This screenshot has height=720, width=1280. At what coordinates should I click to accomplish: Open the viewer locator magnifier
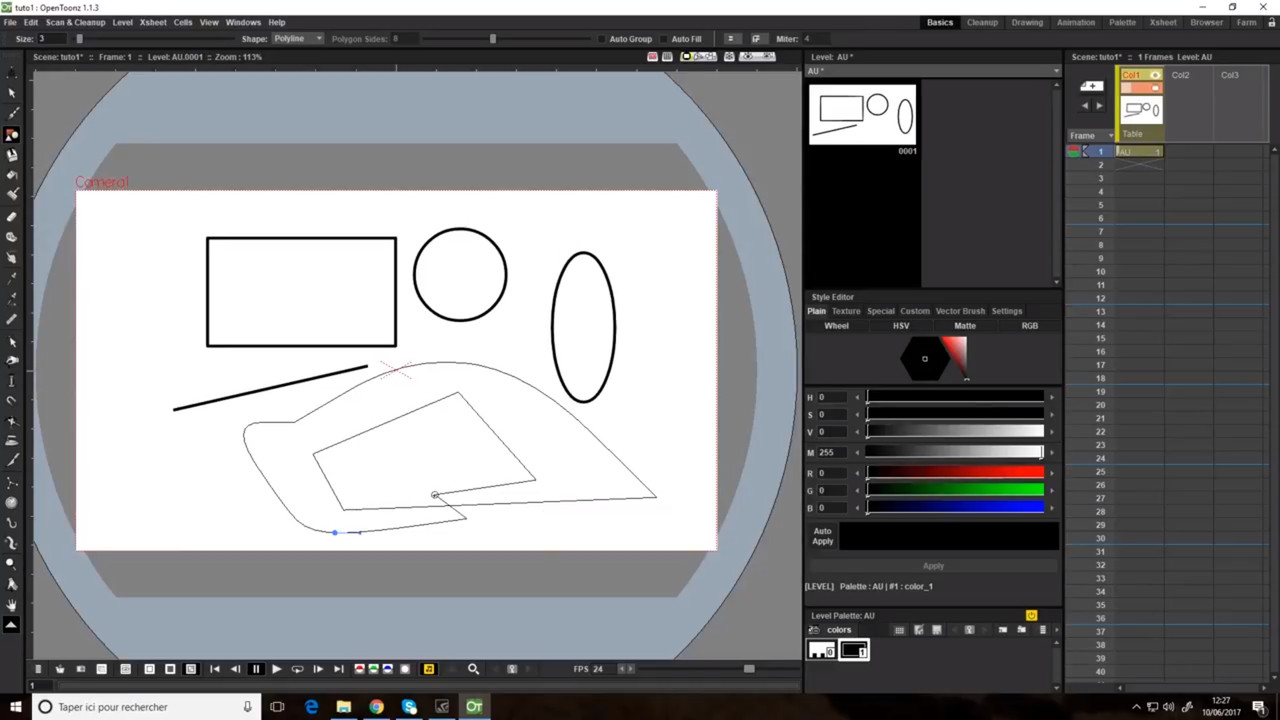pos(473,669)
